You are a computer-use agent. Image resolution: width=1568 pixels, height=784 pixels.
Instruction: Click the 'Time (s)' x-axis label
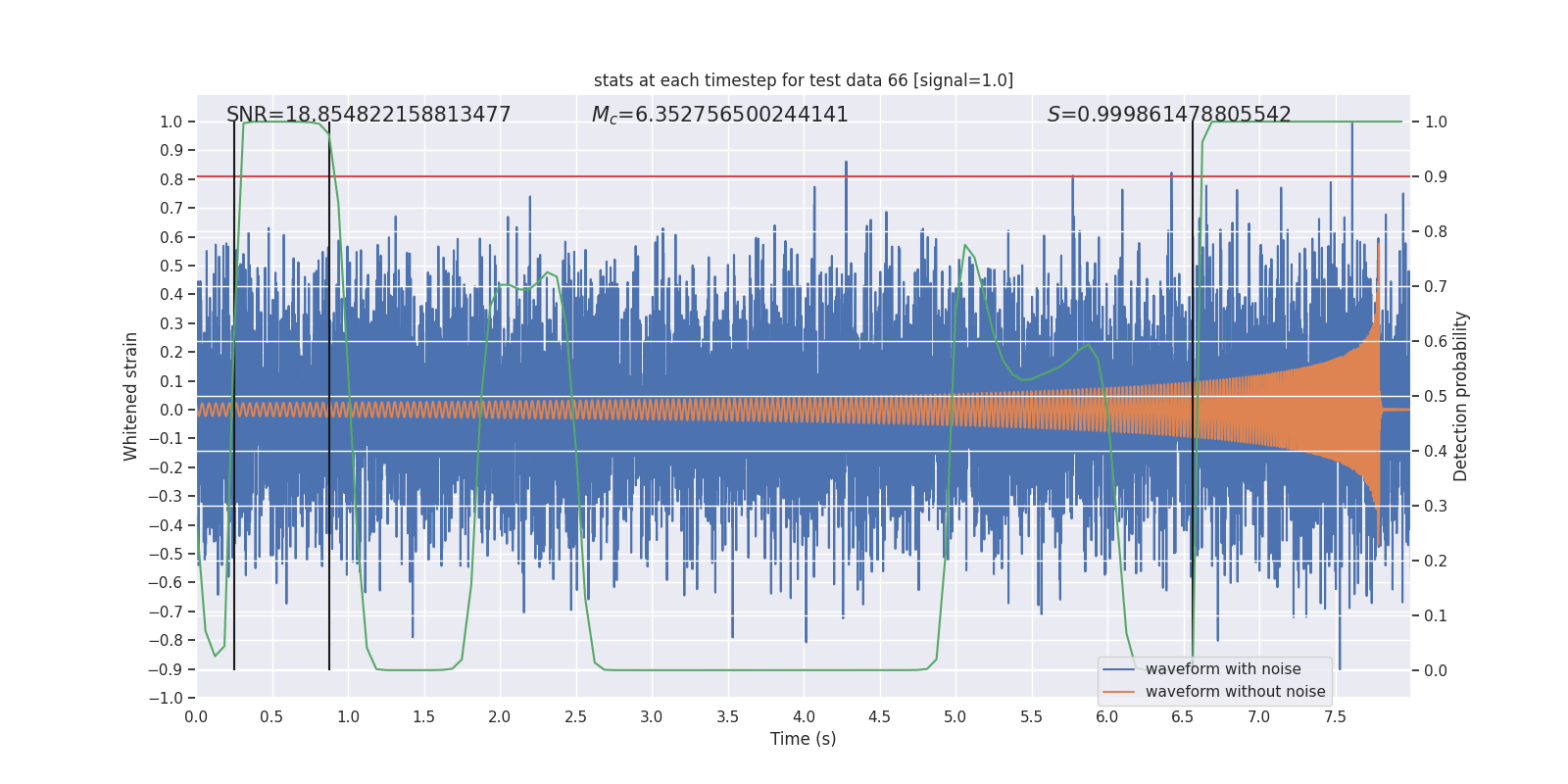(803, 739)
